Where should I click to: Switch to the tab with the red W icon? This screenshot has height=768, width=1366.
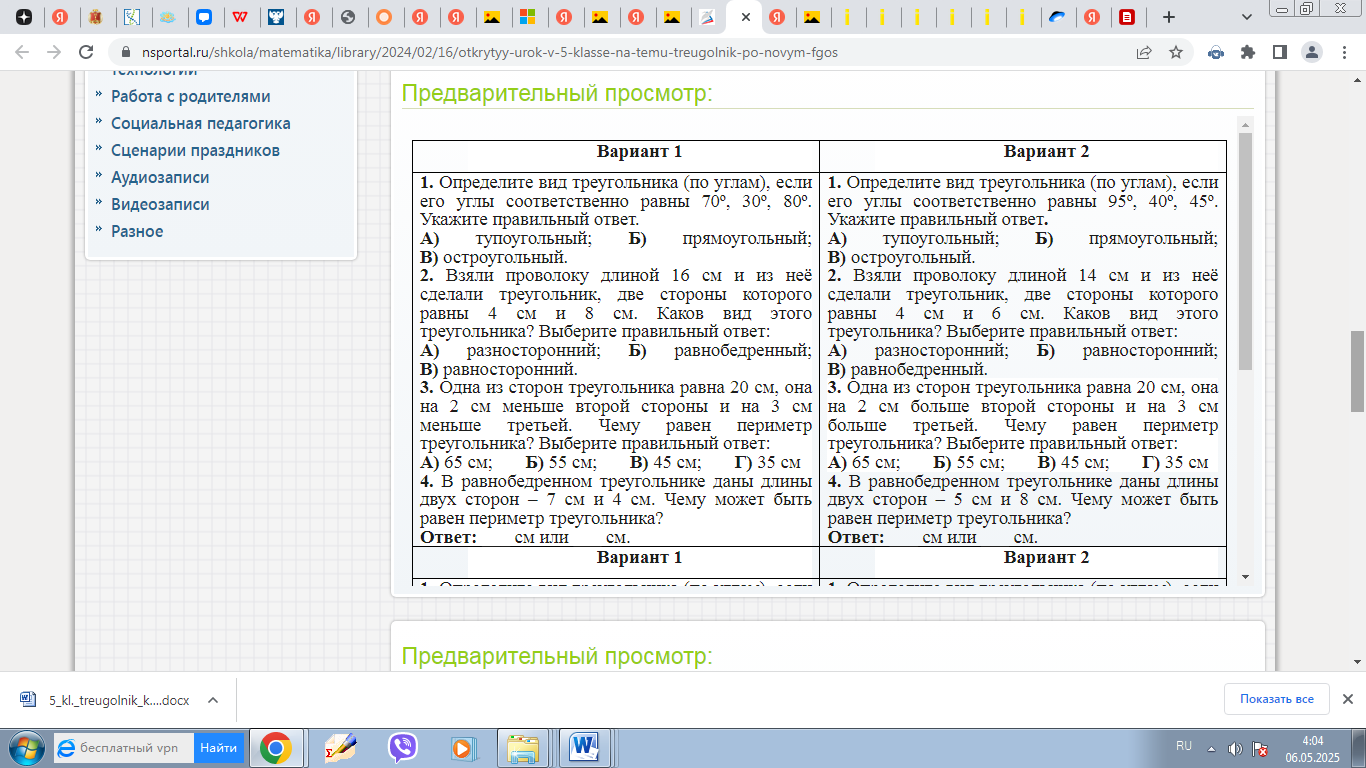240,17
